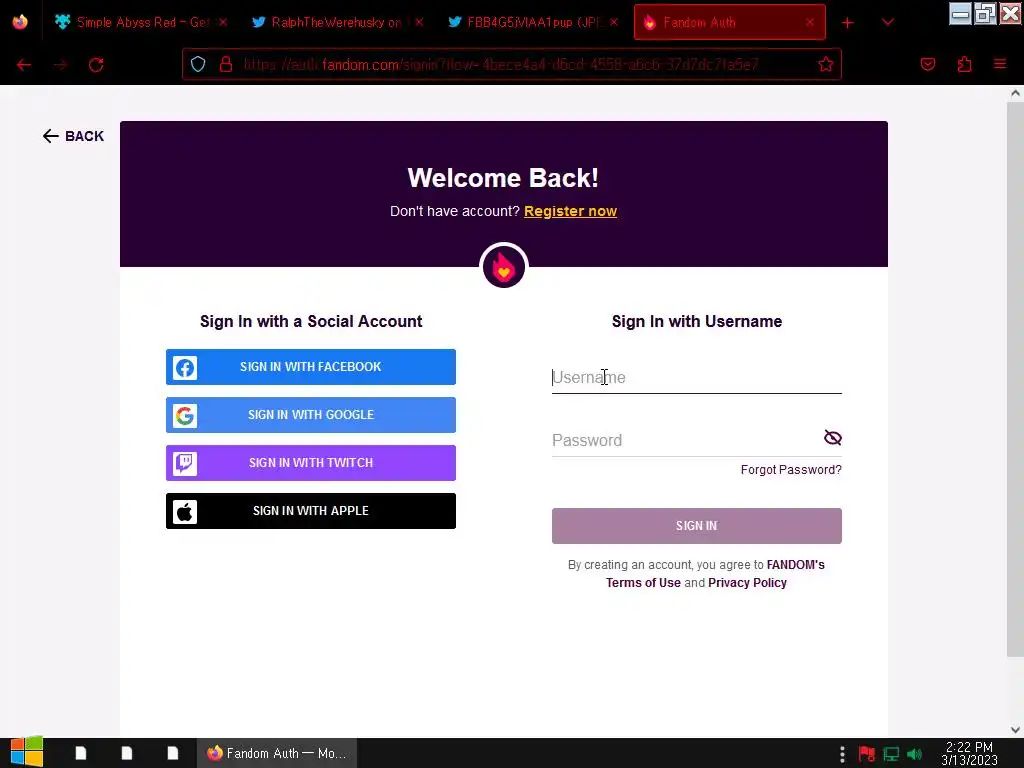Viewport: 1024px width, 768px height.
Task: Select the Fandom Auth tab
Action: coord(729,22)
